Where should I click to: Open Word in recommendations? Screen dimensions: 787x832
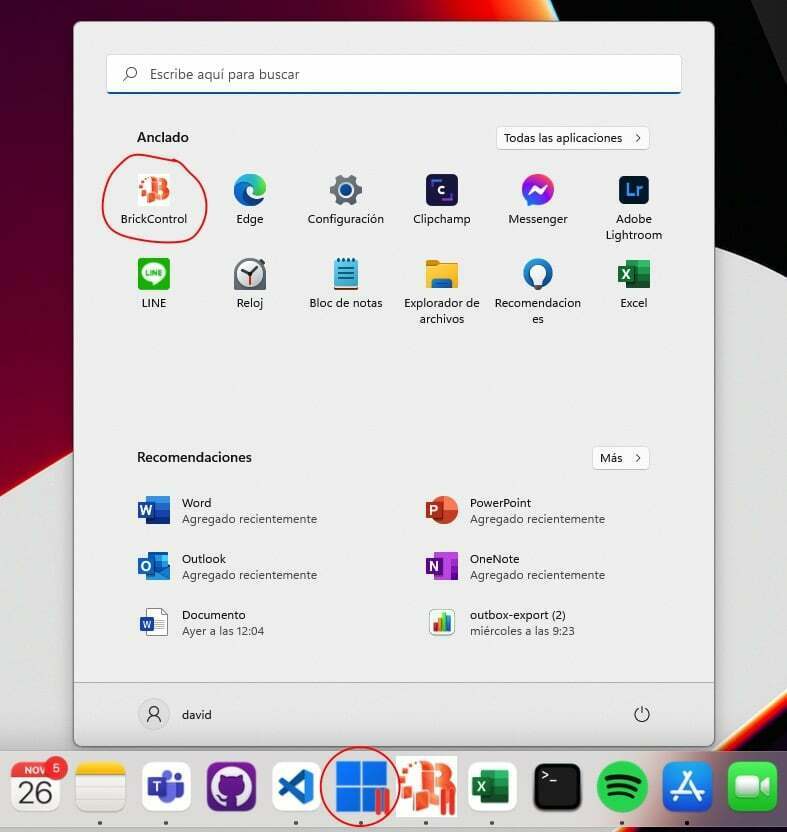(228, 510)
